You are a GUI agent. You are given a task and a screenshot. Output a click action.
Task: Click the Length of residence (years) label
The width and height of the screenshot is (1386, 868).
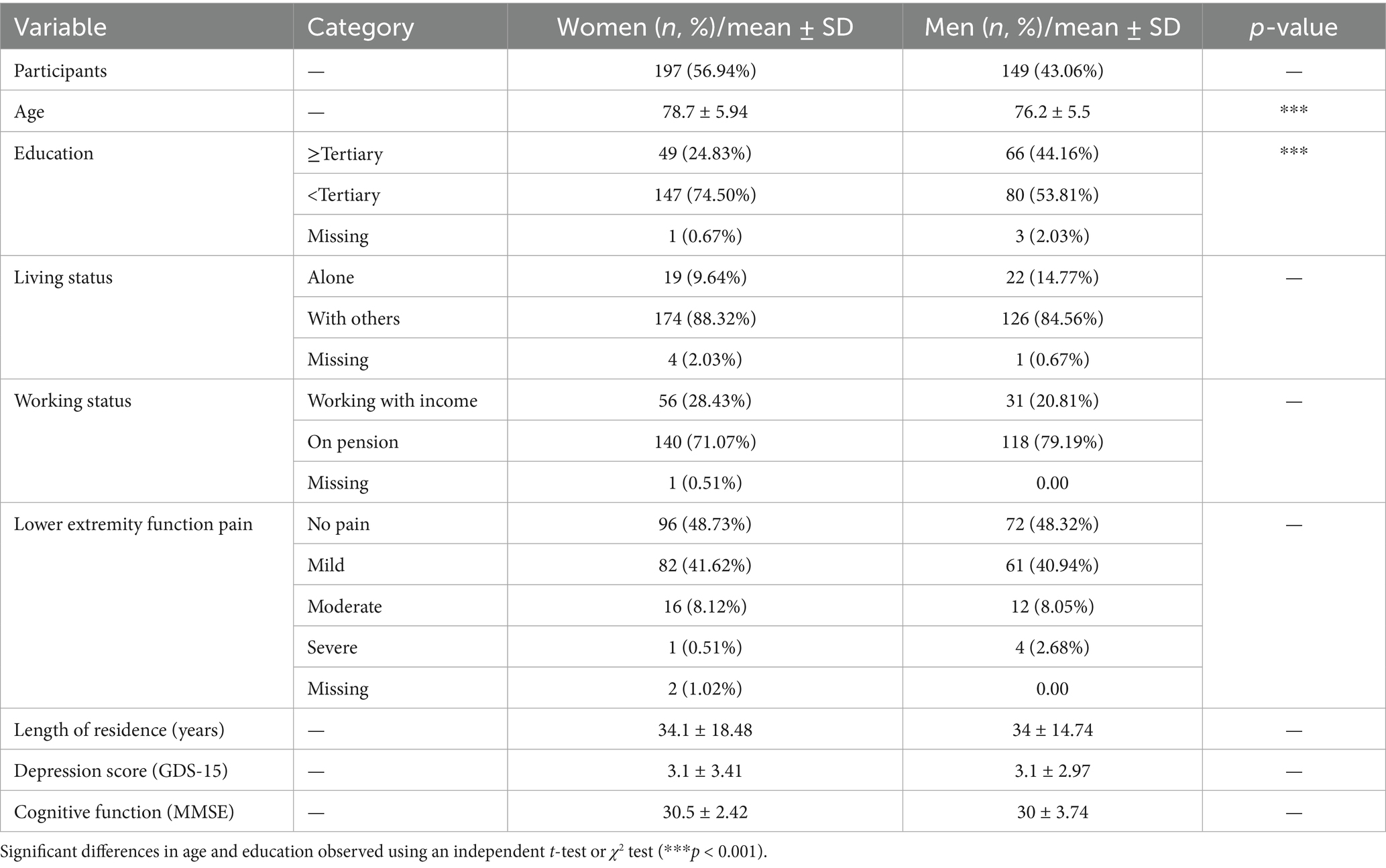click(x=119, y=730)
